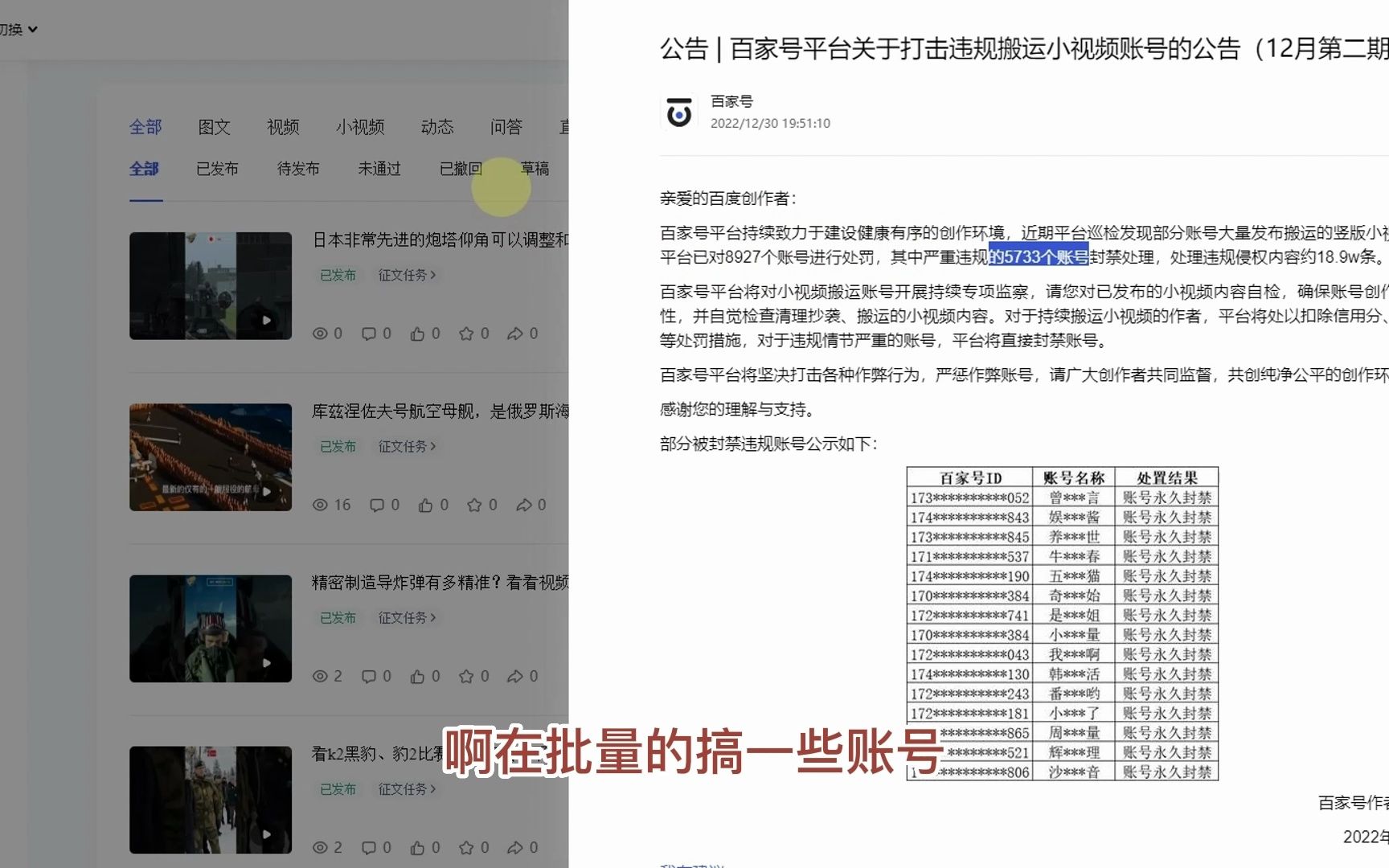This screenshot has height=868, width=1389.
Task: Expand 征文任务 on the 看k2黑豹 post
Action: pos(407,789)
